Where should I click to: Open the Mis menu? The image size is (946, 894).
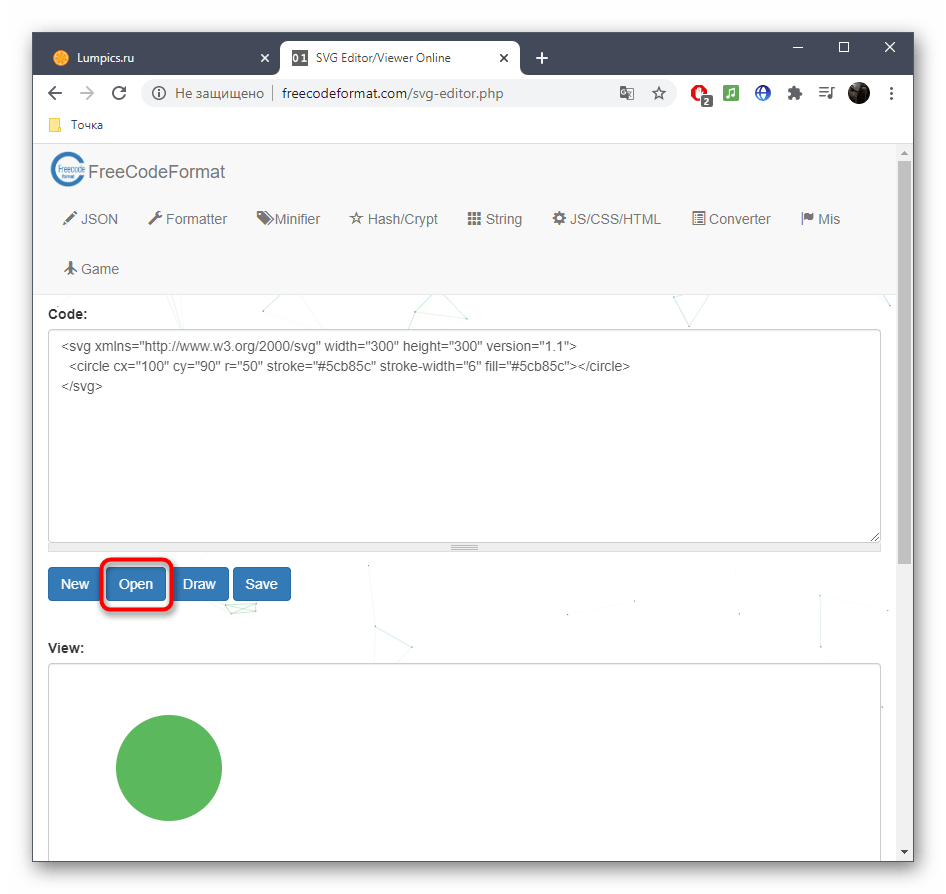821,219
